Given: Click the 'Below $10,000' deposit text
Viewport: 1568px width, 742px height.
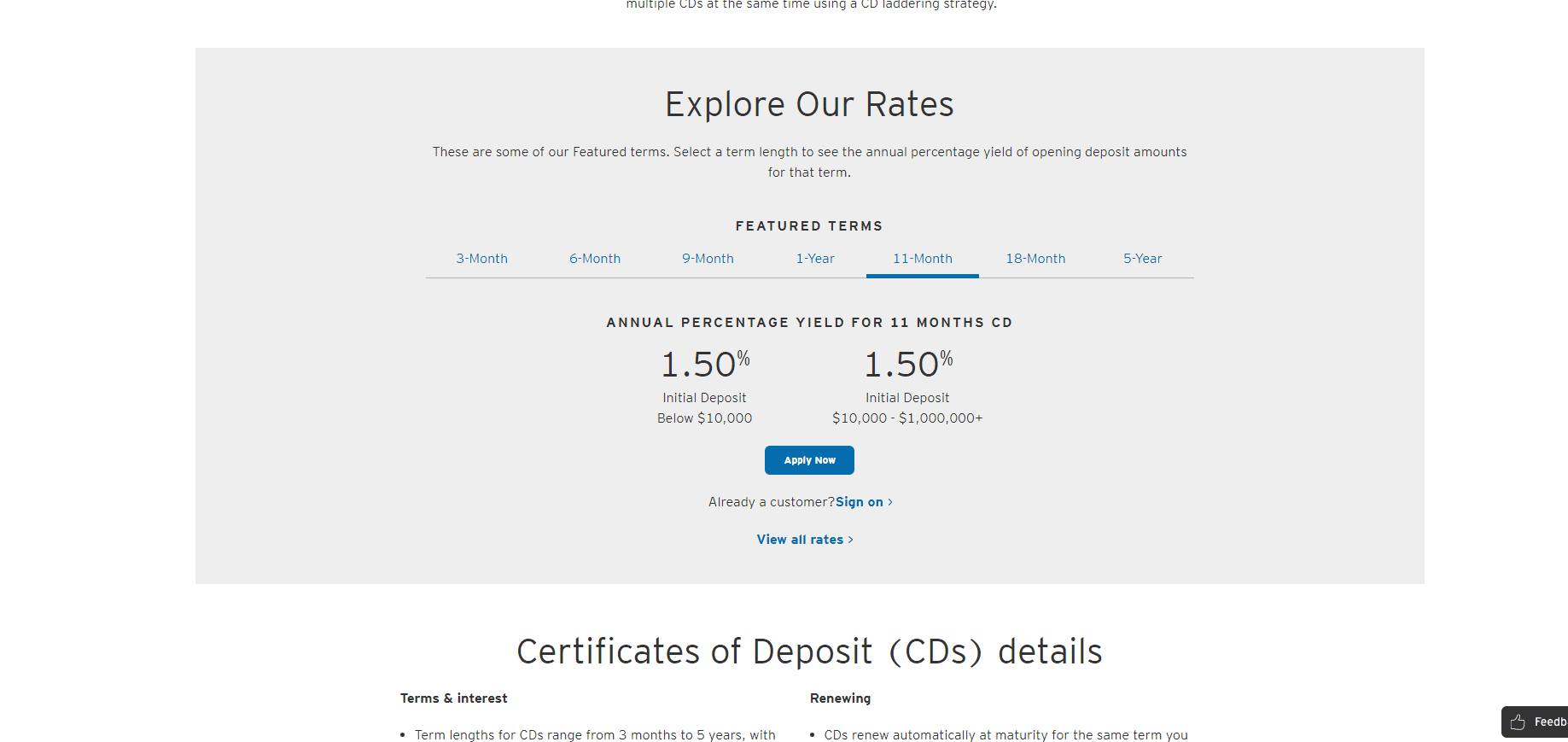Looking at the screenshot, I should (705, 418).
